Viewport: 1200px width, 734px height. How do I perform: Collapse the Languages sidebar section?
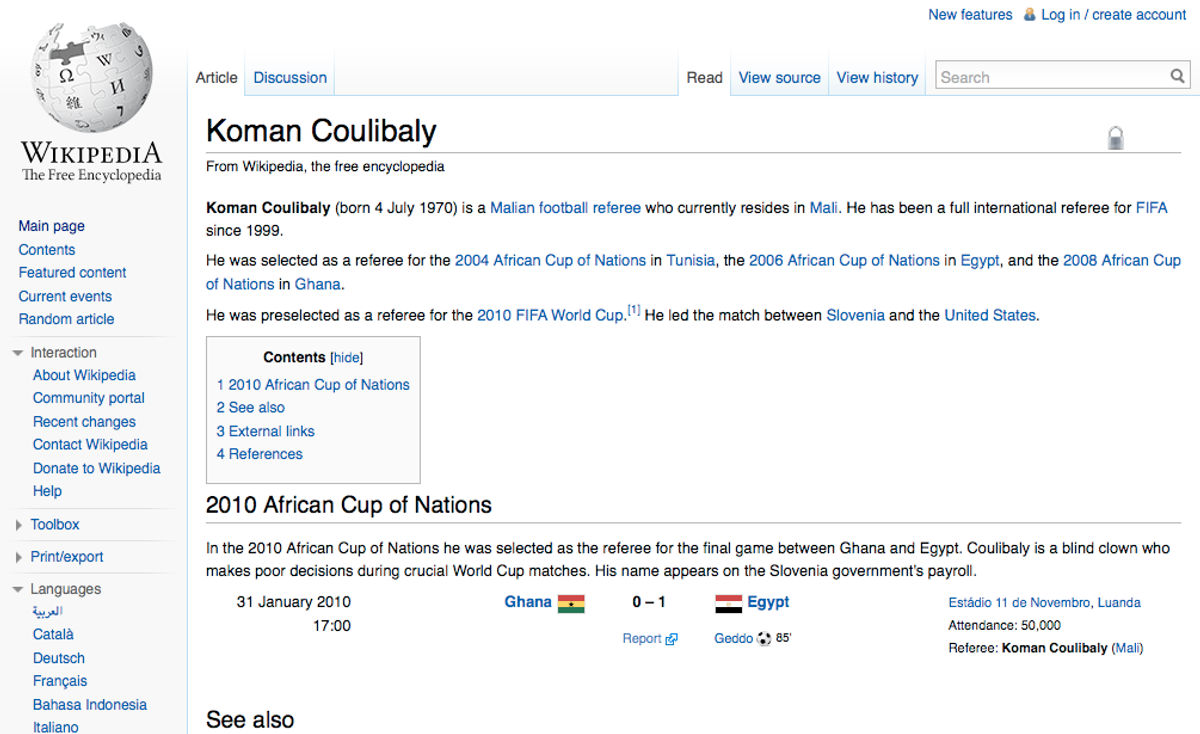pos(18,590)
